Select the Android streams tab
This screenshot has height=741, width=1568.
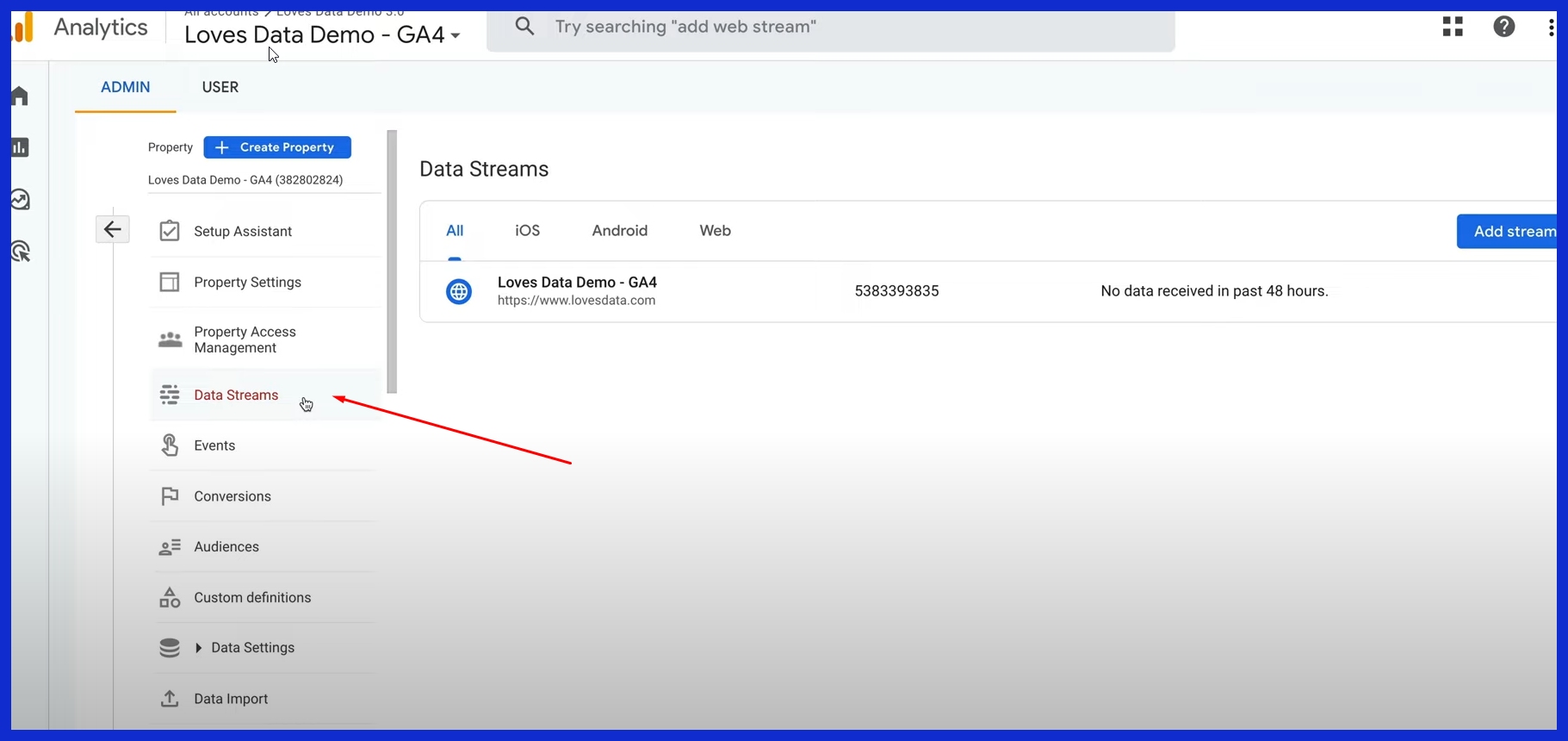(620, 231)
